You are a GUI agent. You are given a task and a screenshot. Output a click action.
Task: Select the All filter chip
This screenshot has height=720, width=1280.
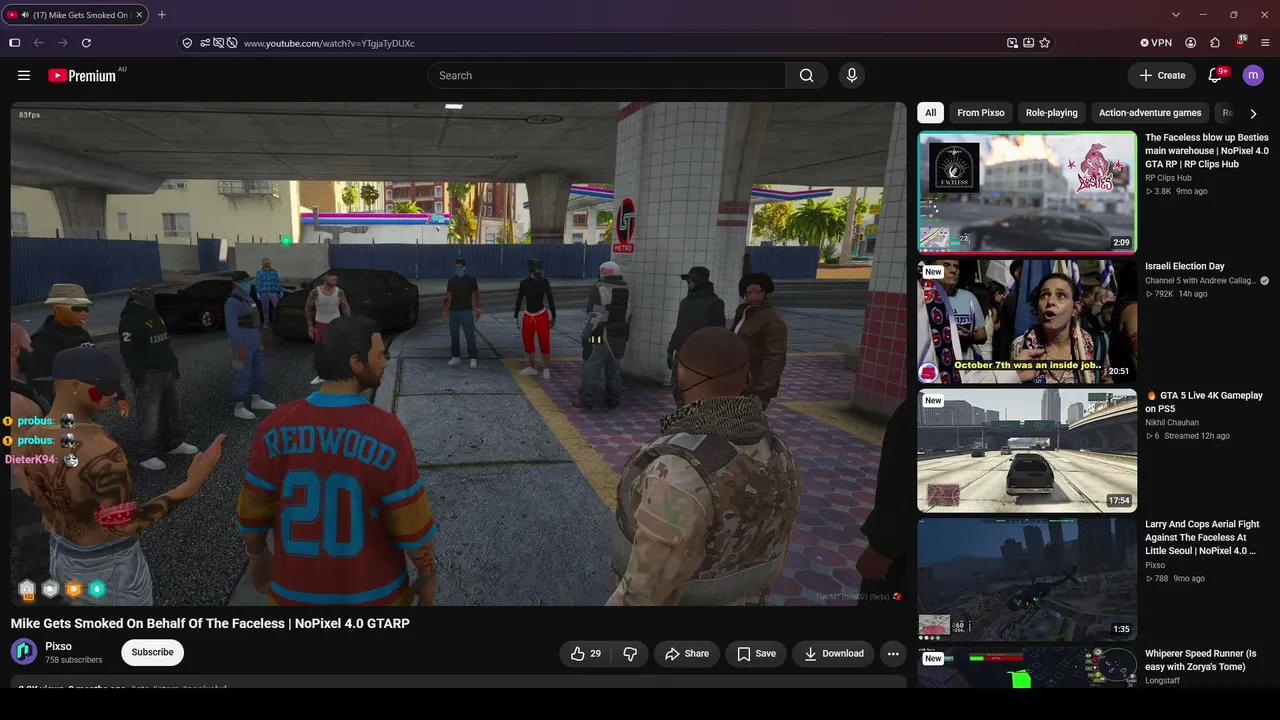[931, 113]
